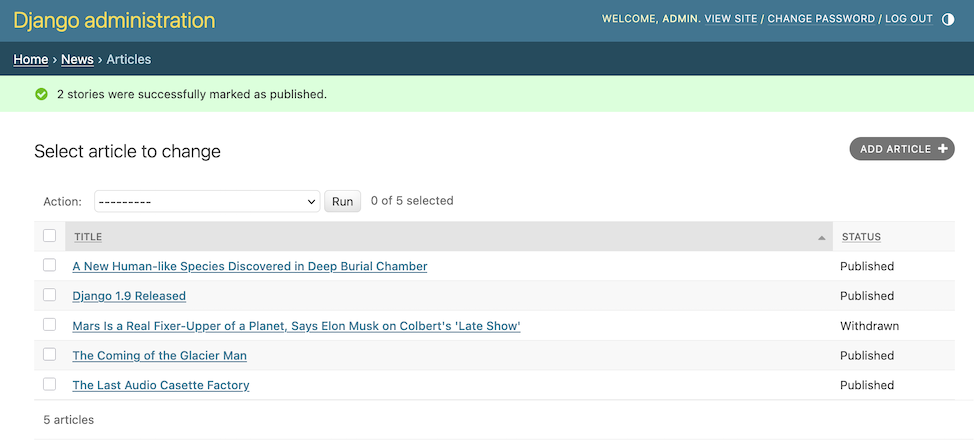Select the checkbox for the Mars Fixer-Upper article

click(x=50, y=325)
